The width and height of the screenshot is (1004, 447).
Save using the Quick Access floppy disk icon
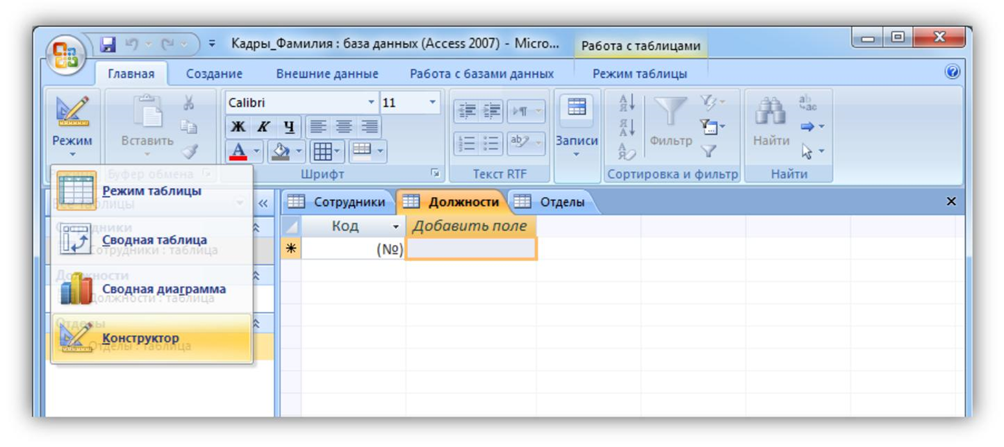pyautogui.click(x=108, y=45)
